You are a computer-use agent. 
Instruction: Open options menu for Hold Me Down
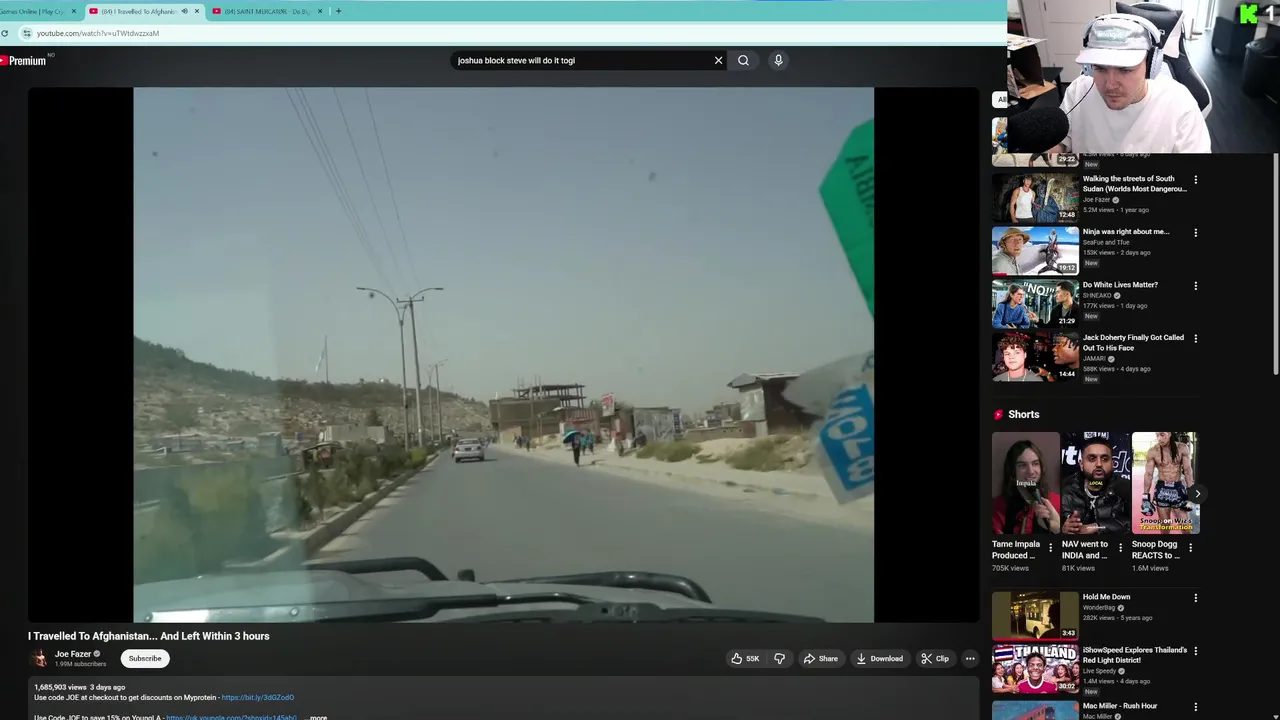point(1195,598)
